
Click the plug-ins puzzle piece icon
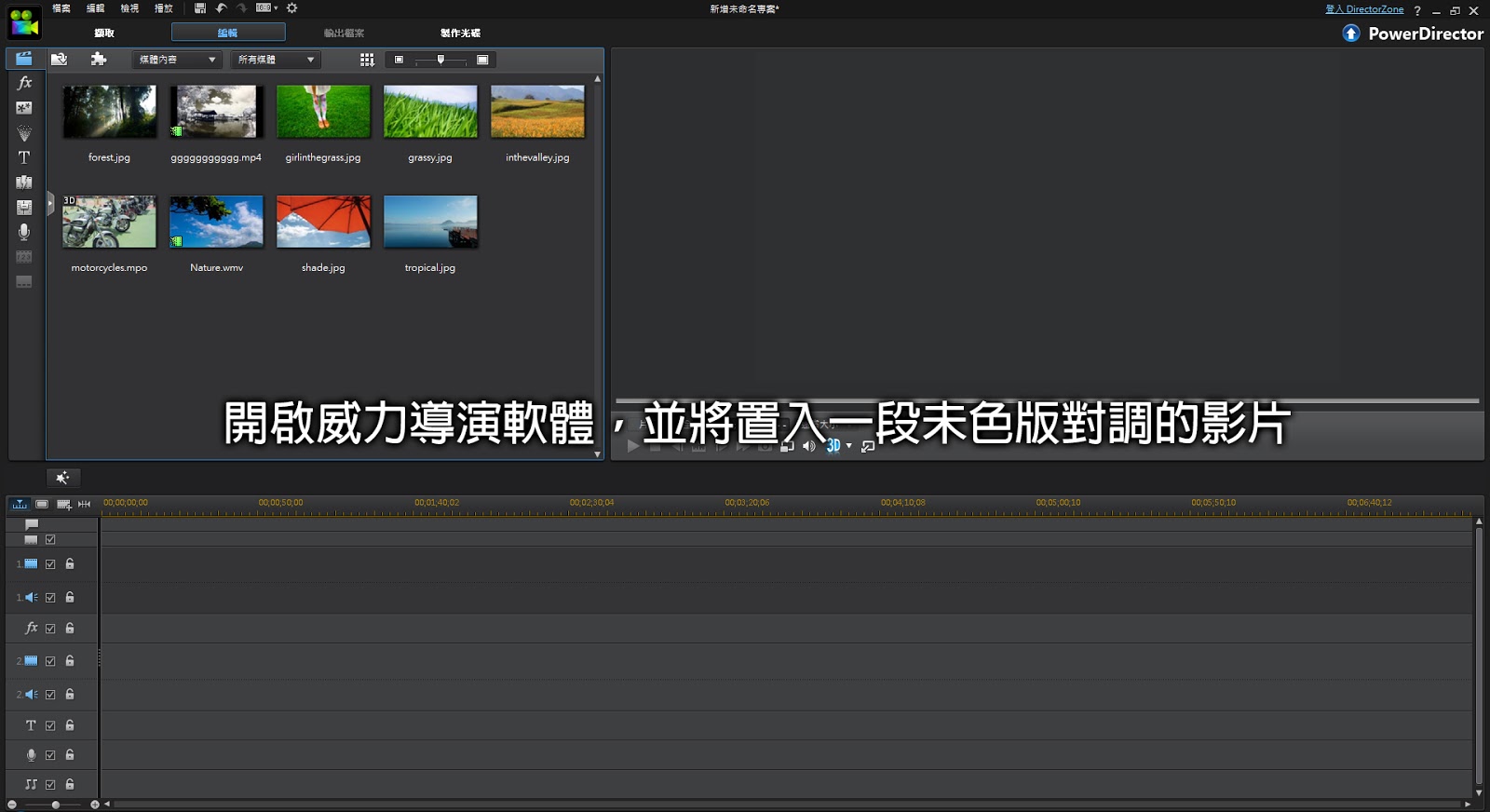(98, 60)
